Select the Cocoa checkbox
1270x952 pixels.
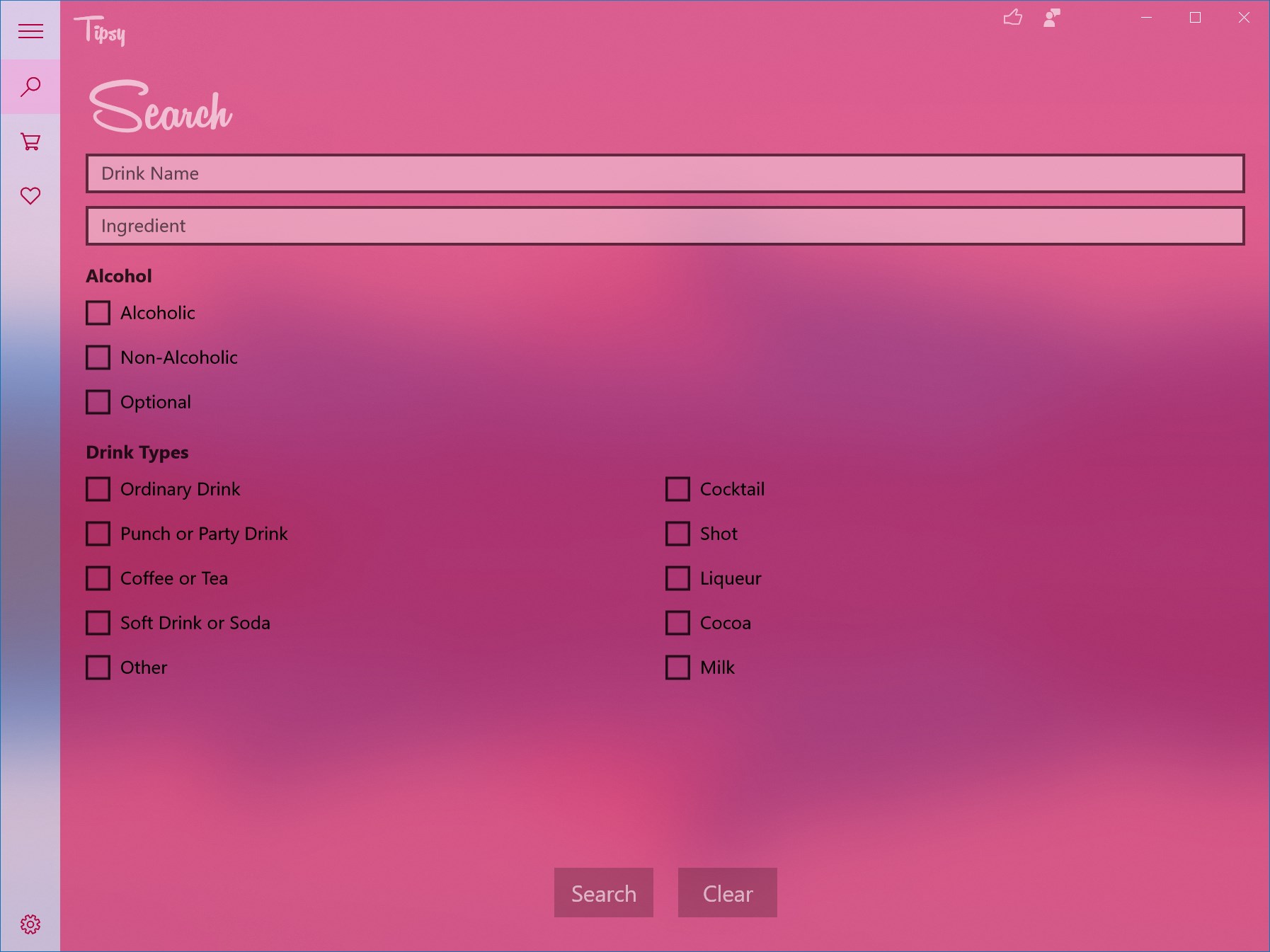pyautogui.click(x=678, y=623)
